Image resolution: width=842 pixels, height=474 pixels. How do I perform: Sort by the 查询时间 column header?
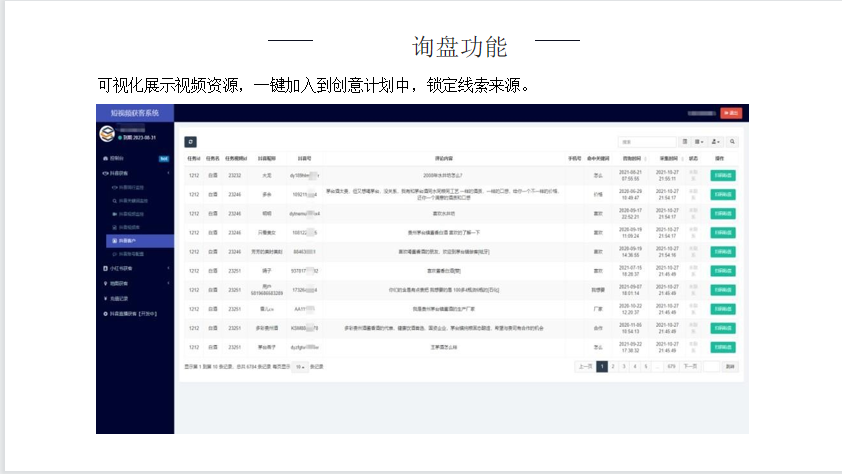632,158
